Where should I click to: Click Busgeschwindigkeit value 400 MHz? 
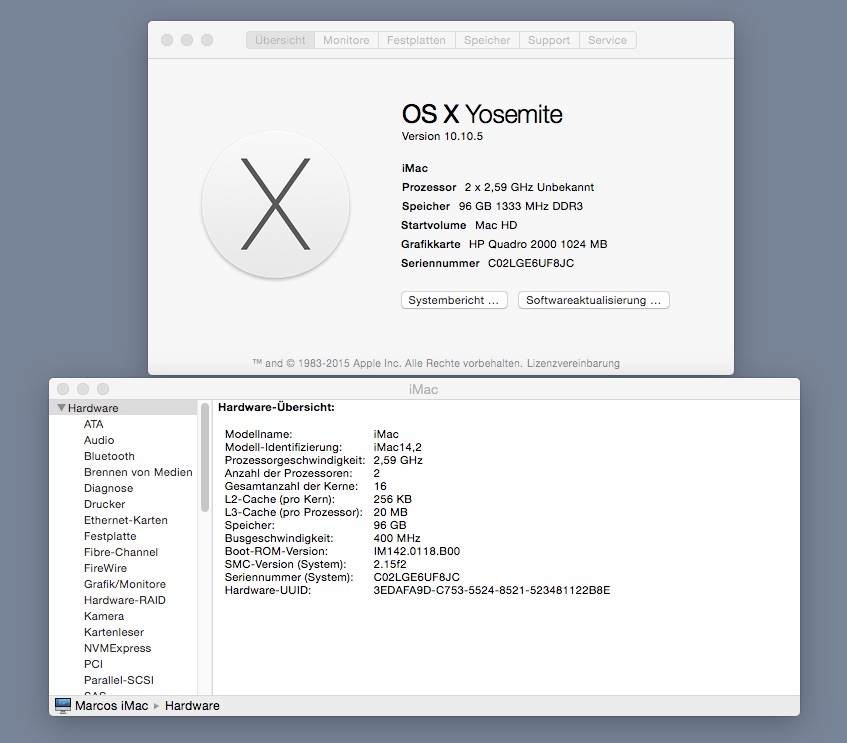(x=396, y=538)
